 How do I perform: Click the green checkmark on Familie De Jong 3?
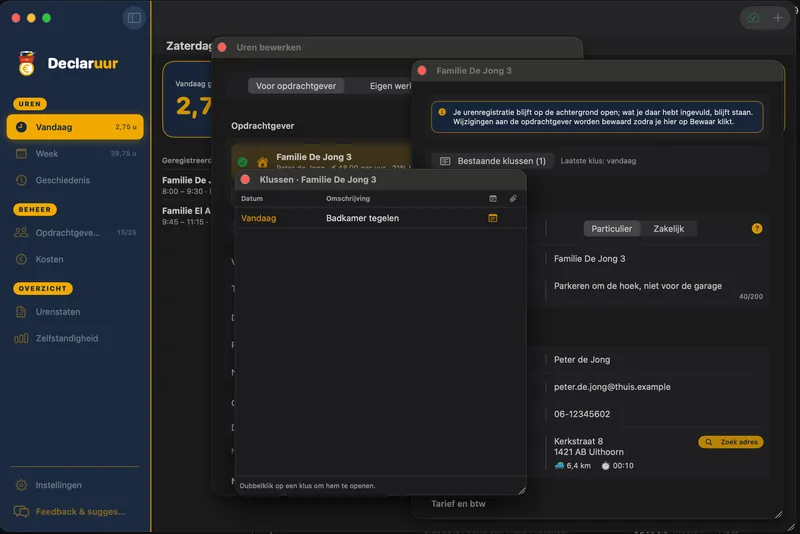click(x=243, y=162)
